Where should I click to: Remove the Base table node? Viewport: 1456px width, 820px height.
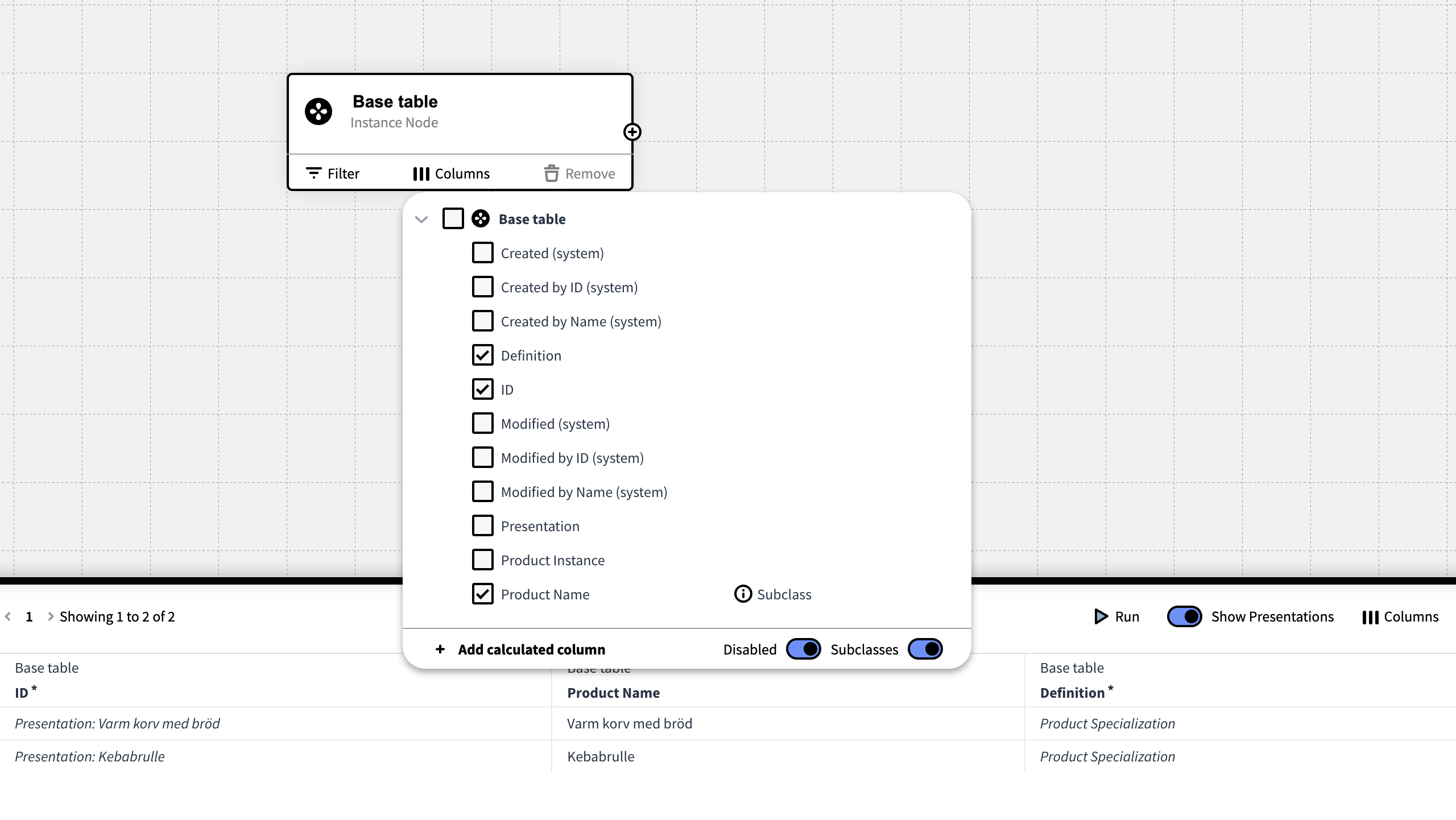click(579, 173)
